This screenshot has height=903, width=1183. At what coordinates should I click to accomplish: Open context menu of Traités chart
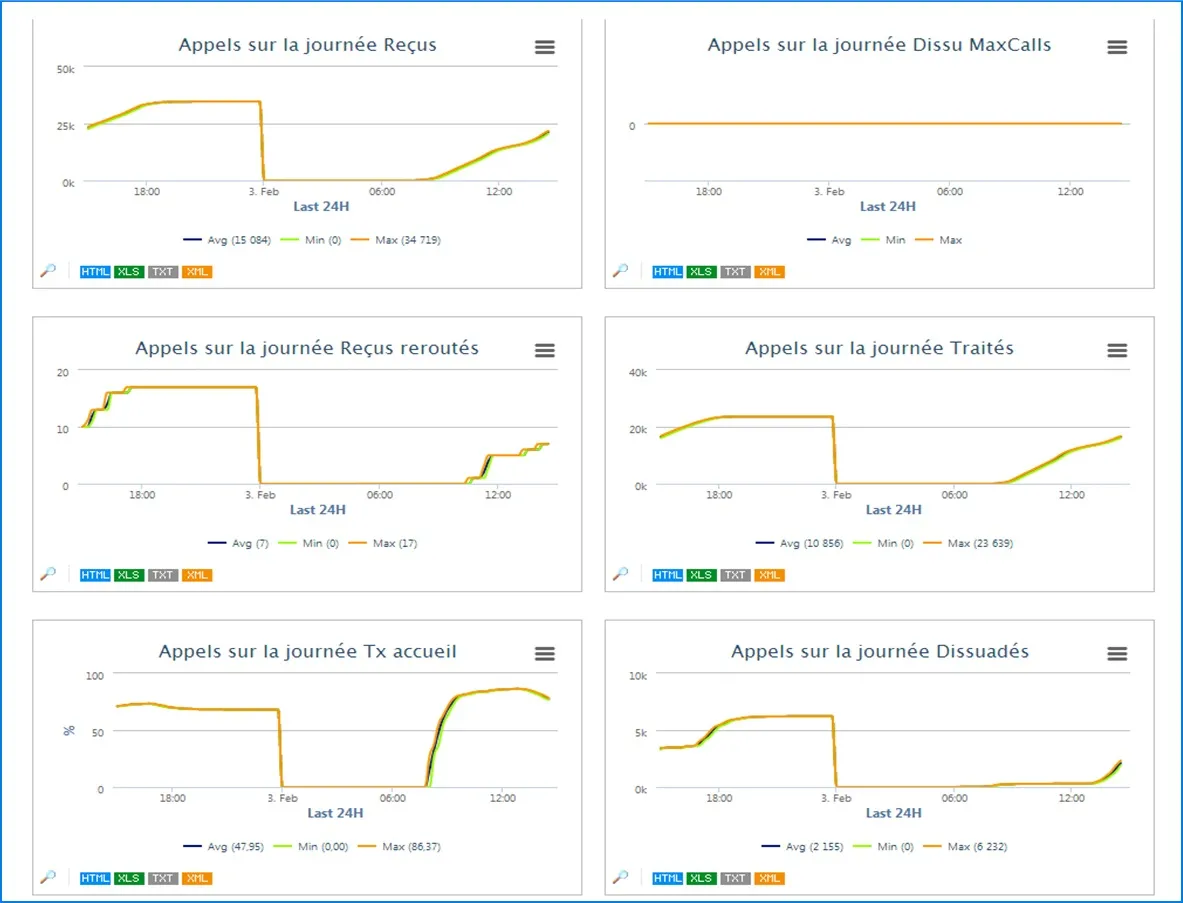click(1117, 350)
